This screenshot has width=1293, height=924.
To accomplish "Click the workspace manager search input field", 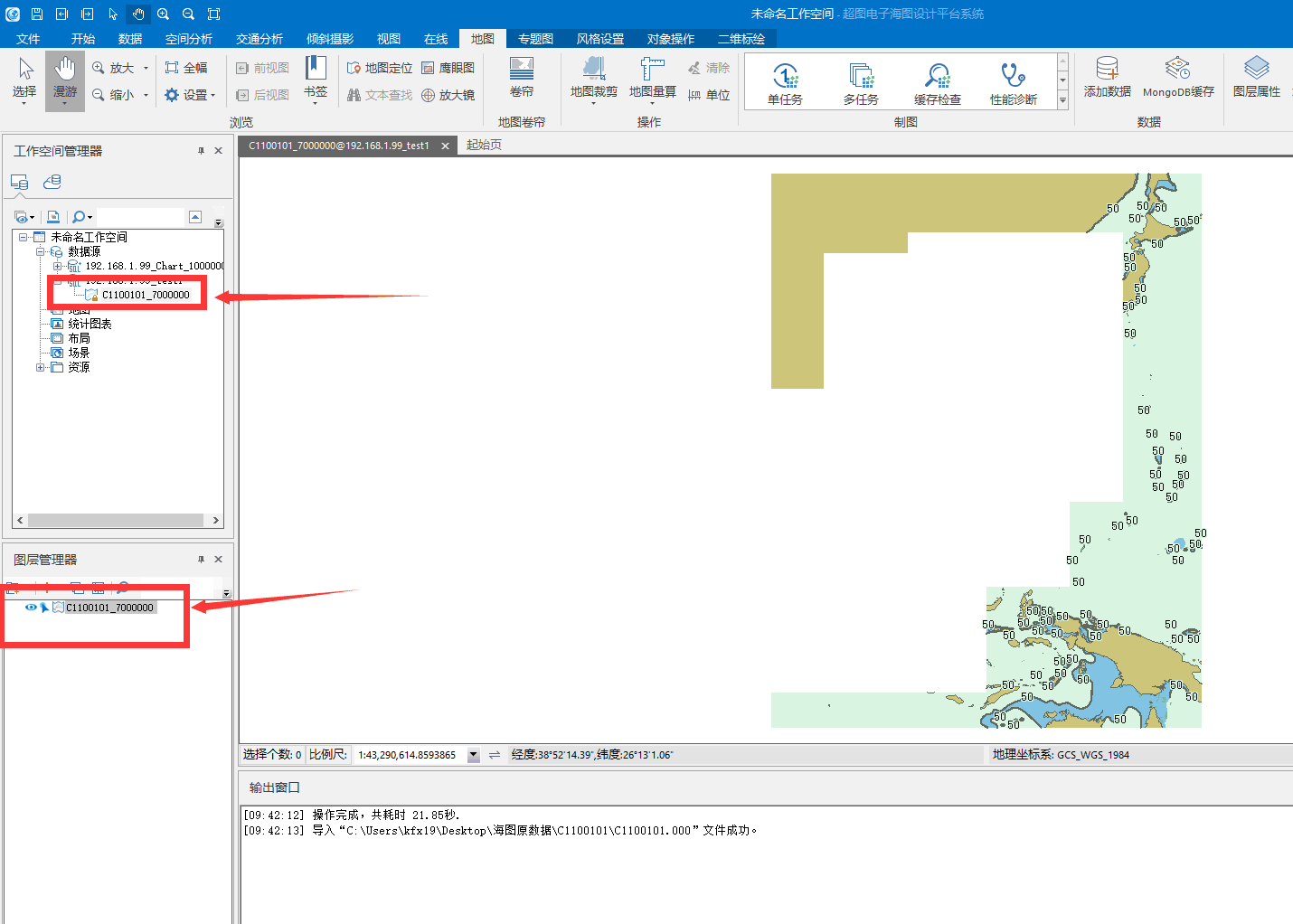I will coord(139,217).
